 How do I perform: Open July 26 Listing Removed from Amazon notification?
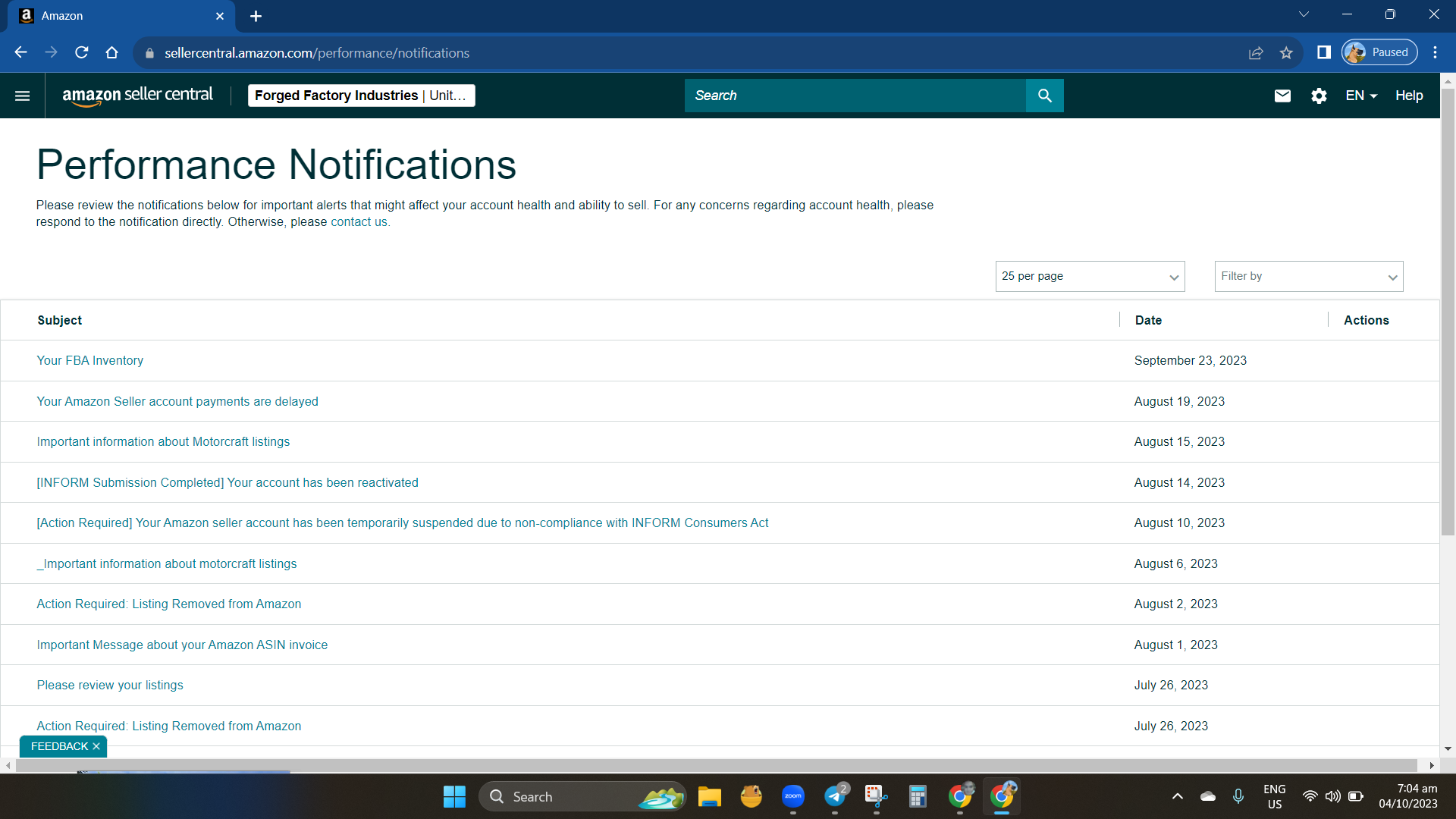click(x=169, y=726)
